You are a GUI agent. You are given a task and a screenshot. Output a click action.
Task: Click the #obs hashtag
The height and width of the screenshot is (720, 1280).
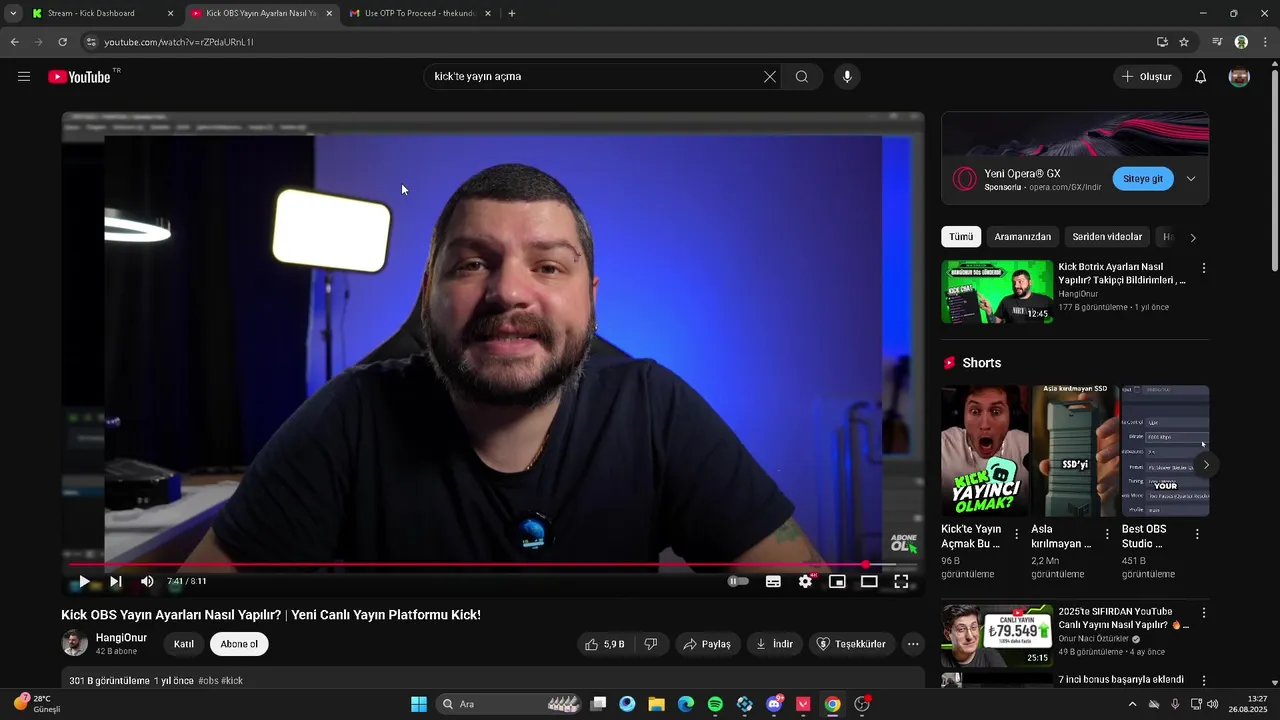pos(208,681)
